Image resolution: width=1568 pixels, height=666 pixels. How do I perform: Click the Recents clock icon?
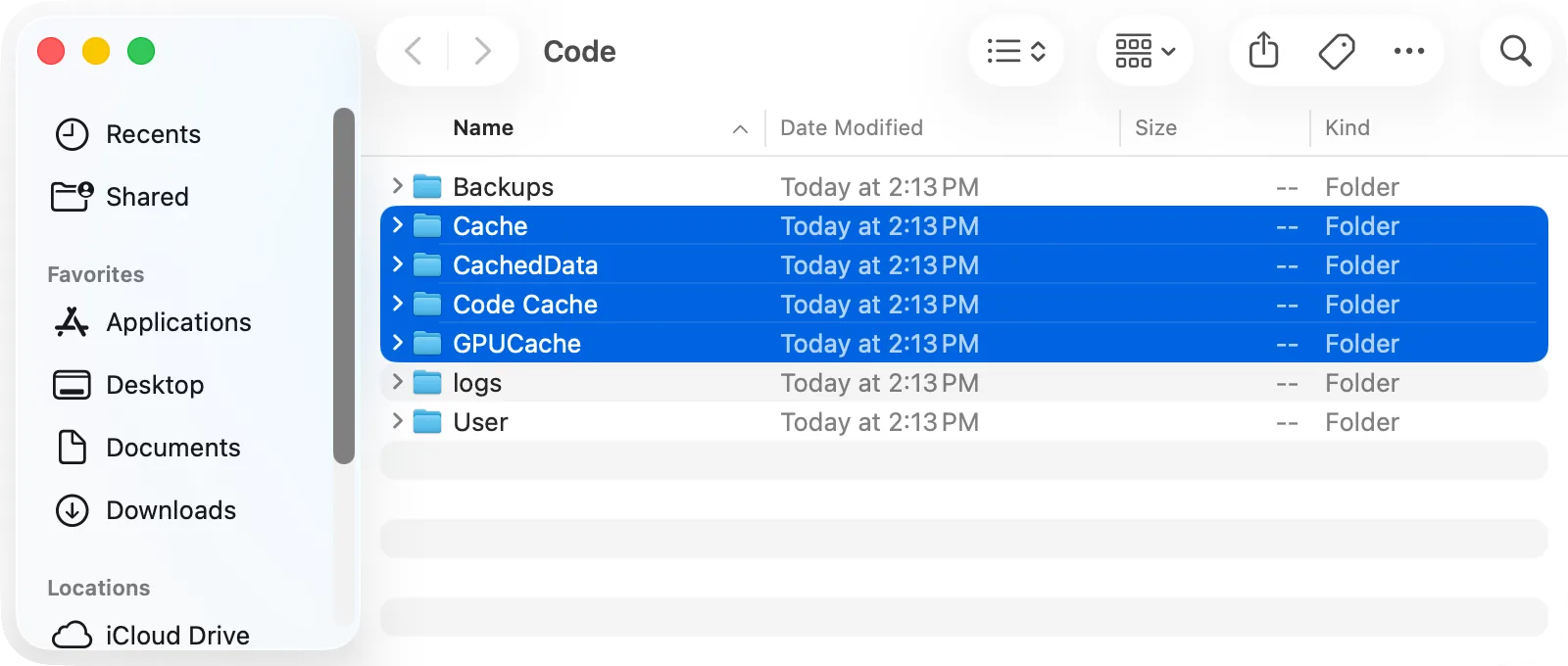[72, 134]
